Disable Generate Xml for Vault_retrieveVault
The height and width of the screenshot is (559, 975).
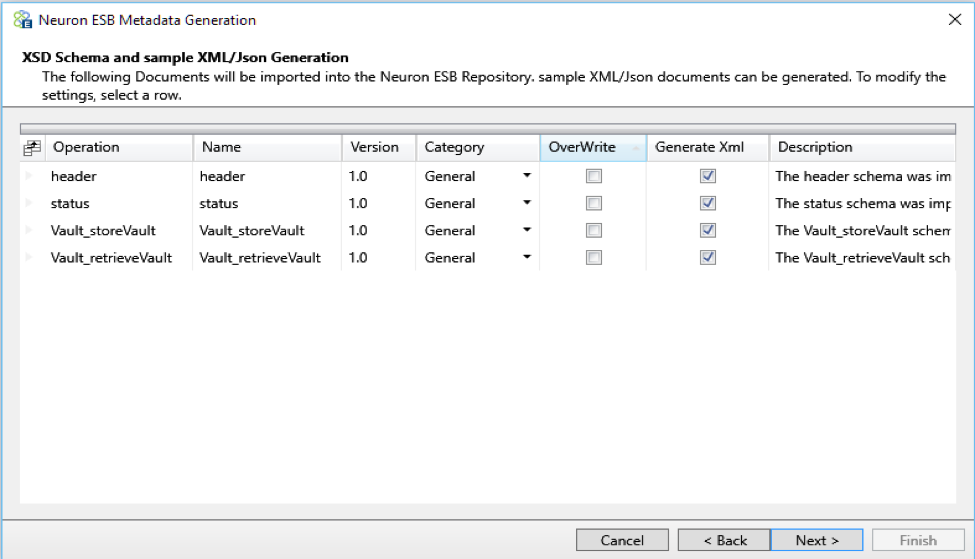click(708, 257)
